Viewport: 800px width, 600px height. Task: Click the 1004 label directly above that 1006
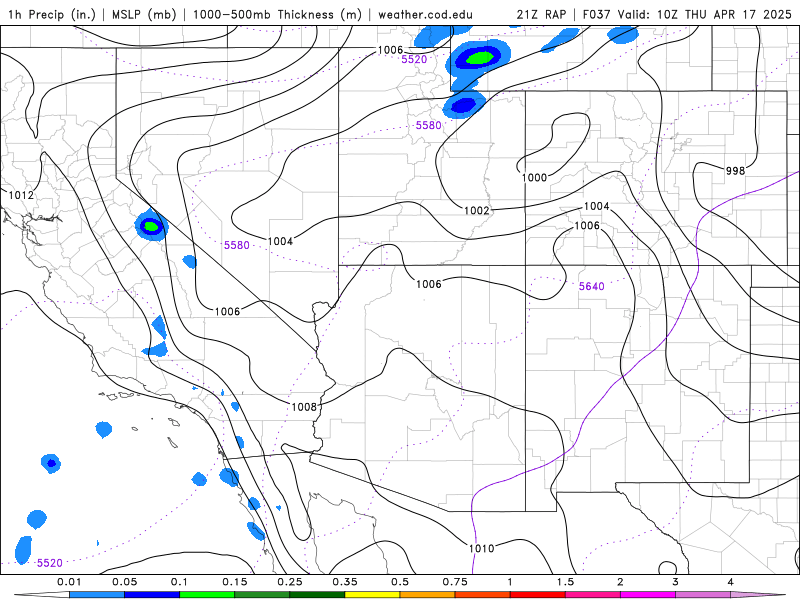596,206
